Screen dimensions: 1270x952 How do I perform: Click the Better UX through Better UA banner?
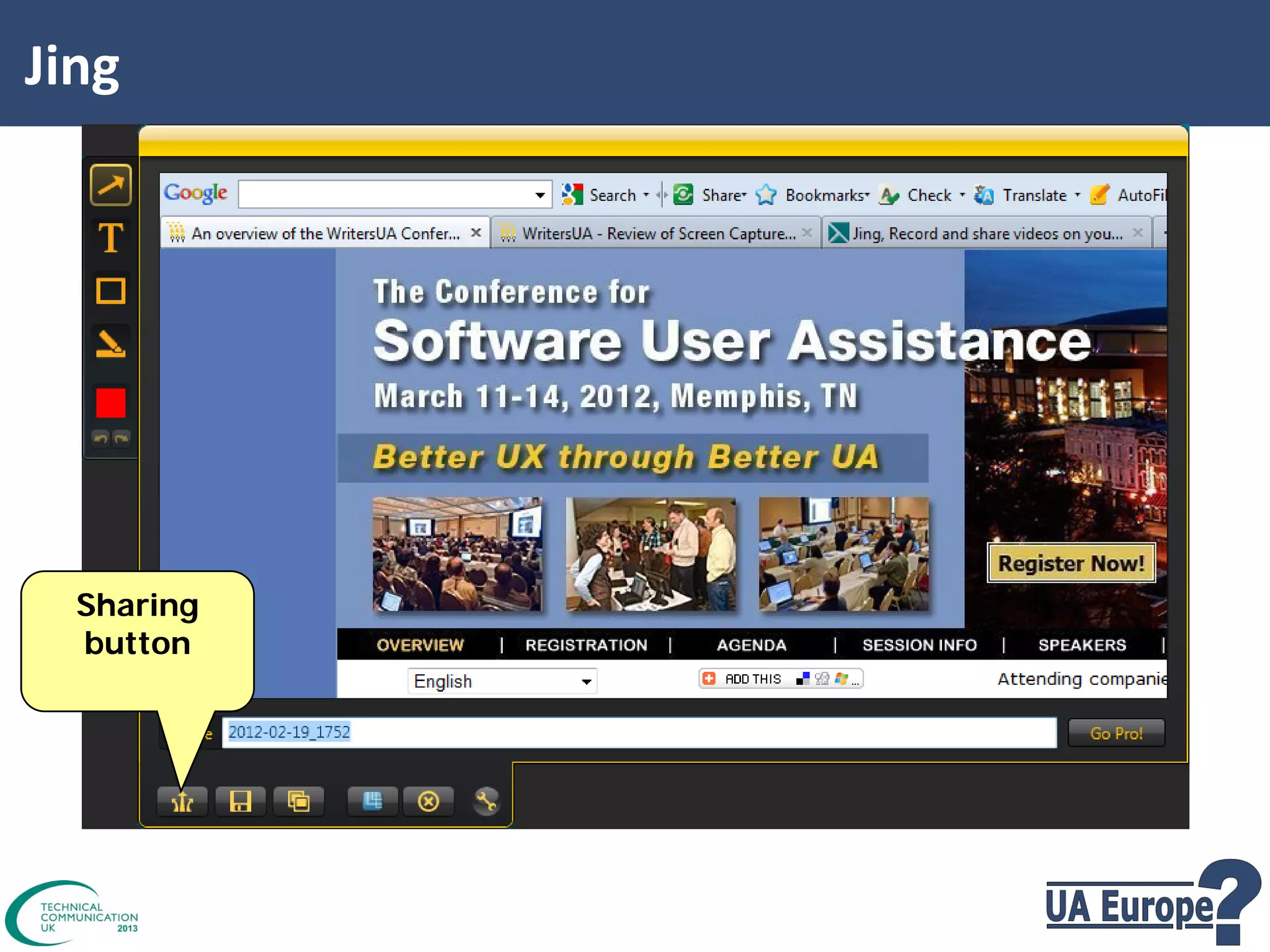(633, 458)
